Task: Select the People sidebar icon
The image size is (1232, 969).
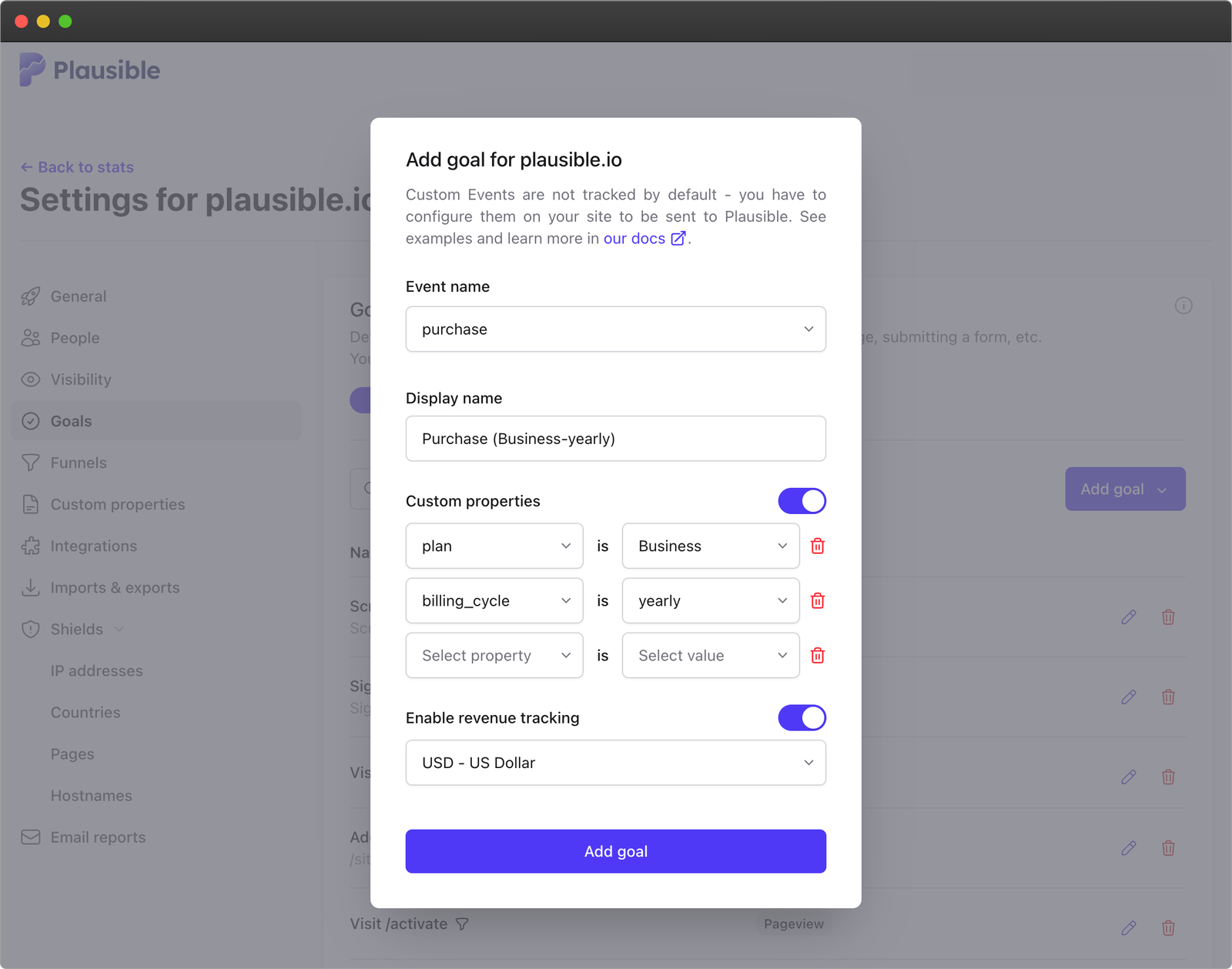Action: 30,337
